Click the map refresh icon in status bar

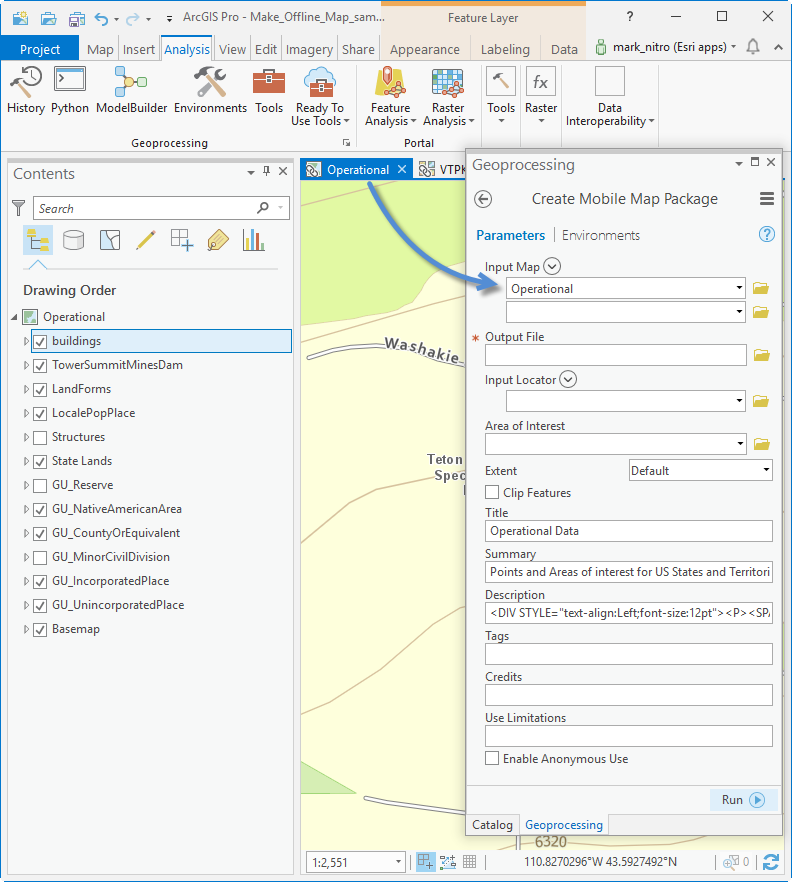point(771,862)
